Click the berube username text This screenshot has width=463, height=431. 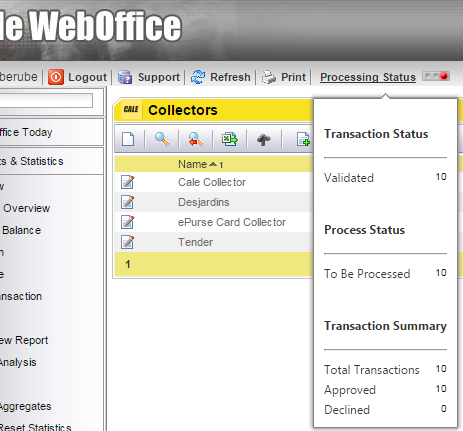pyautogui.click(x=19, y=77)
